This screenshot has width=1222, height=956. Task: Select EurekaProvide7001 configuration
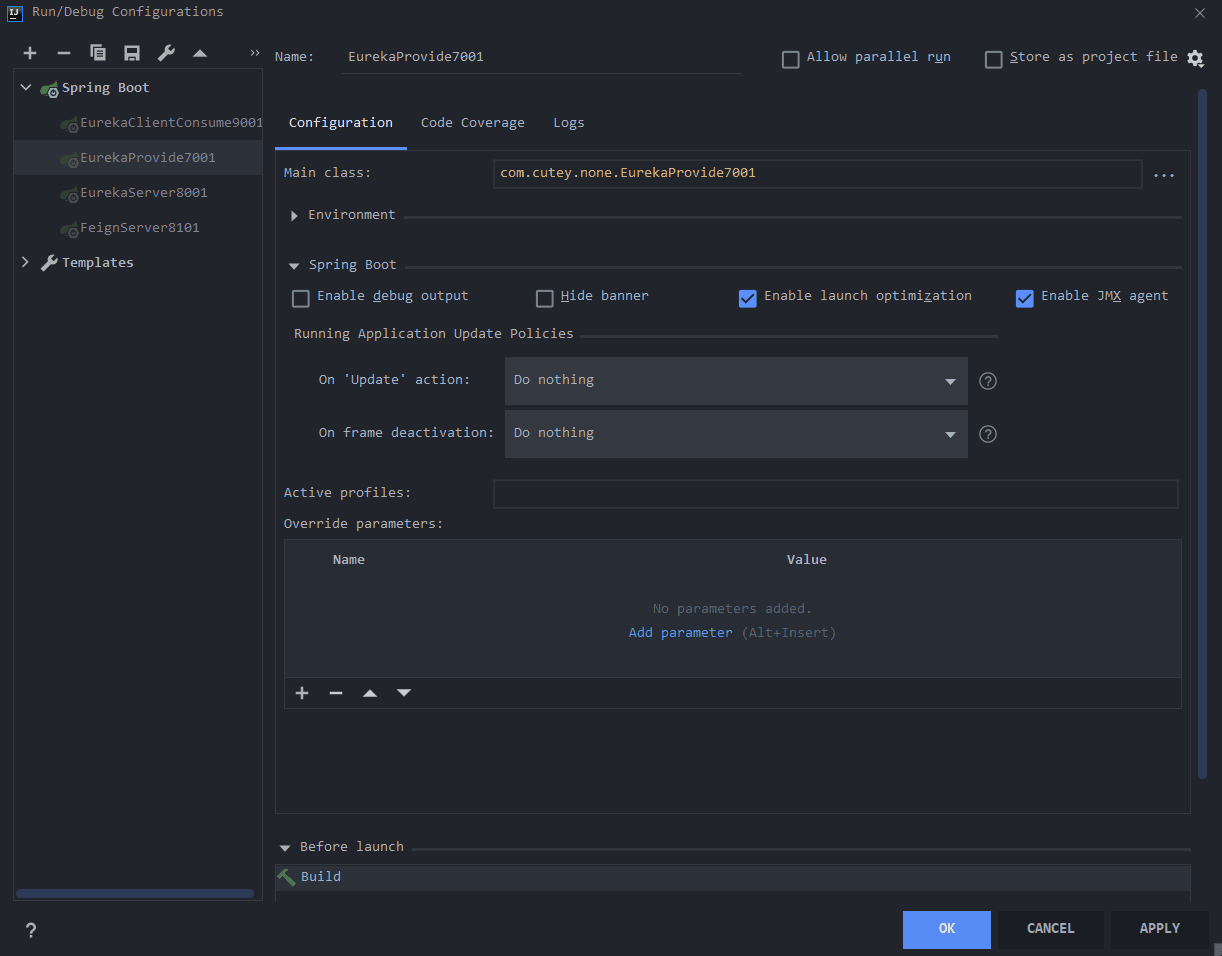(x=138, y=158)
